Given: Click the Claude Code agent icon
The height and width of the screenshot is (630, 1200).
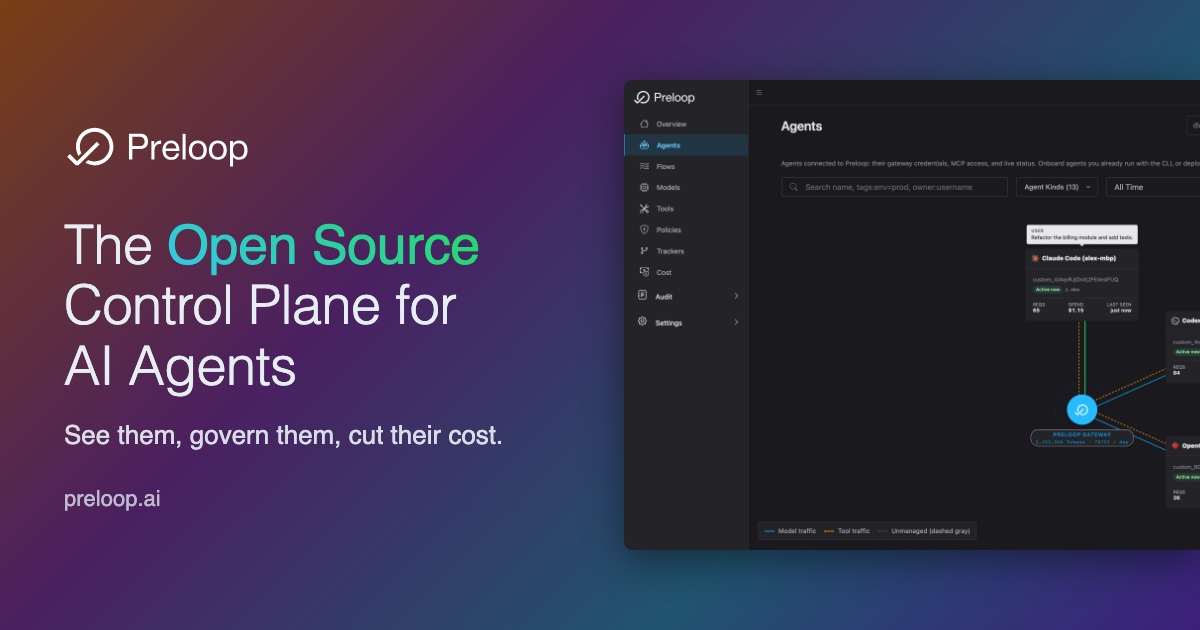Looking at the screenshot, I should (1035, 258).
